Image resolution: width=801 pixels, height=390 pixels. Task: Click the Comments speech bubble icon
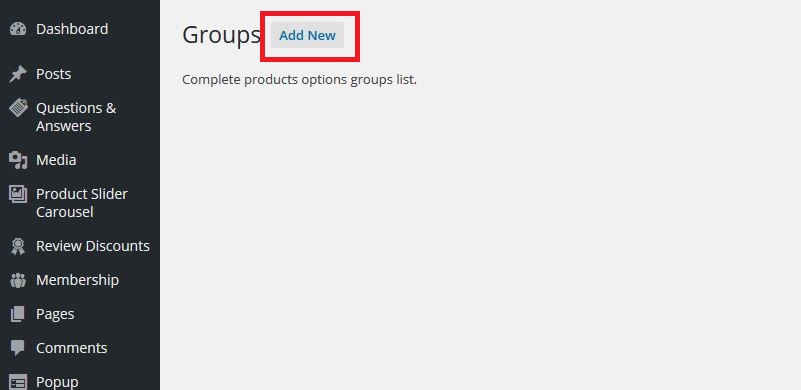pos(18,348)
